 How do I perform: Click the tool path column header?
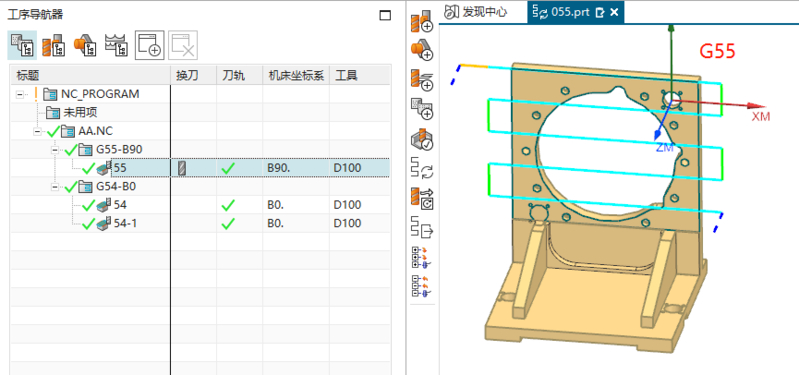coord(239,75)
